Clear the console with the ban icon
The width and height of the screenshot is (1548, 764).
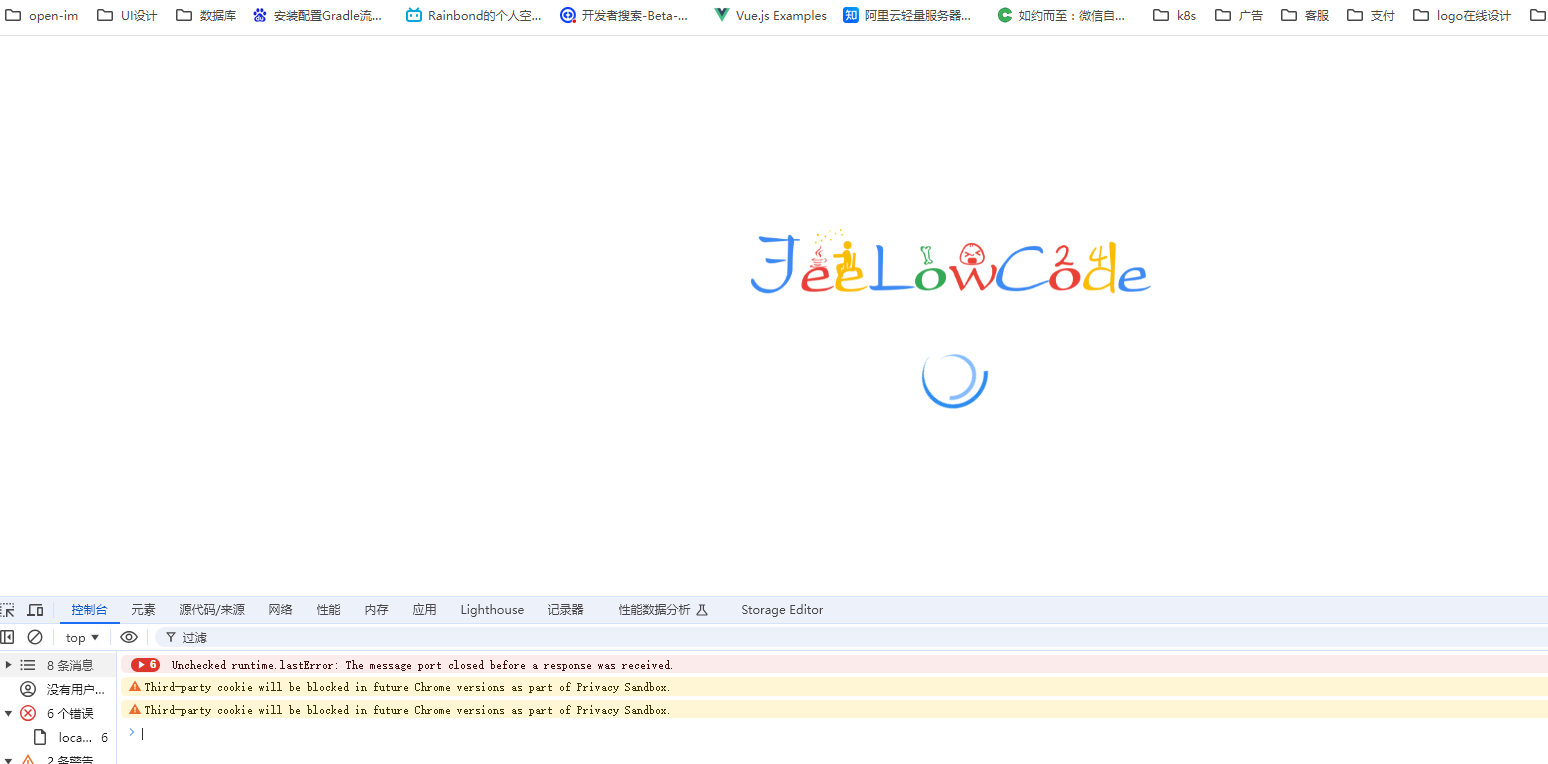35,637
